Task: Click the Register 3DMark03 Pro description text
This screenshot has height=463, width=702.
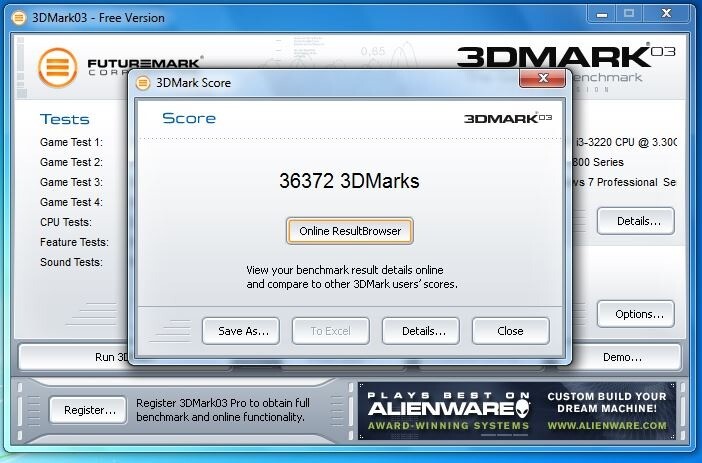Action: pyautogui.click(x=223, y=410)
